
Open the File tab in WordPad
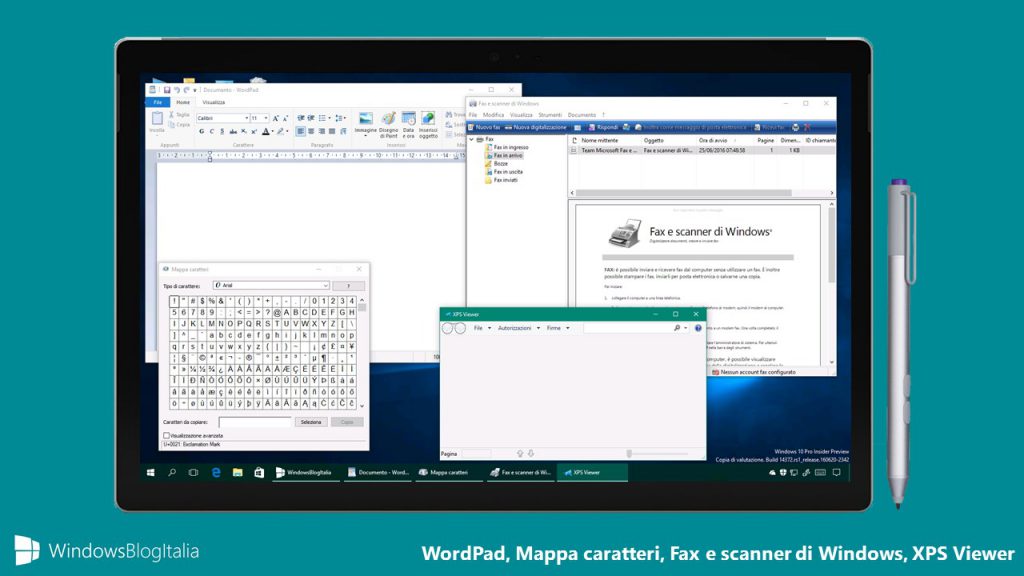pos(157,103)
